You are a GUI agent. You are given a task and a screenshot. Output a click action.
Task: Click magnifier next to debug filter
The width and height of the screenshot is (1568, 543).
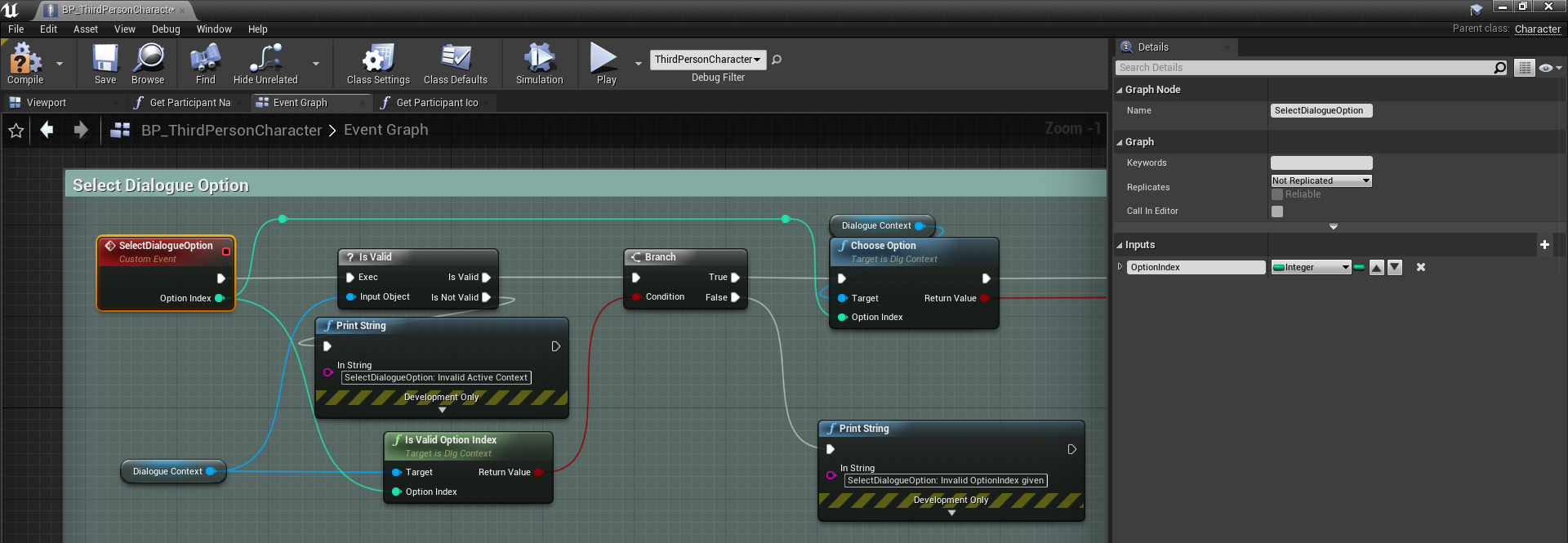click(x=777, y=60)
